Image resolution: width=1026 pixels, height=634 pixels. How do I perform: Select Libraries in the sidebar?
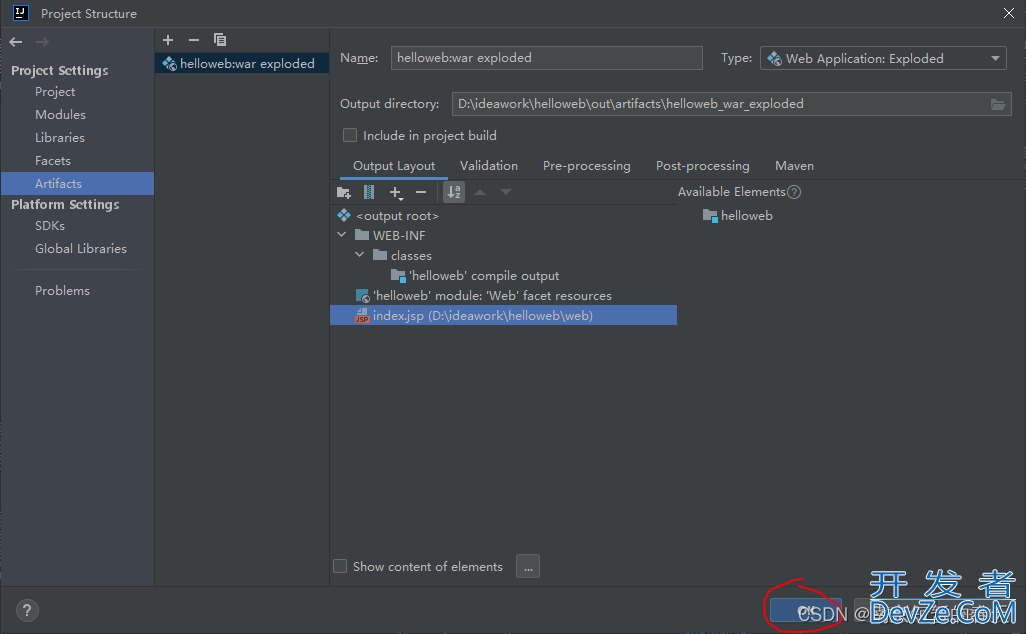60,137
